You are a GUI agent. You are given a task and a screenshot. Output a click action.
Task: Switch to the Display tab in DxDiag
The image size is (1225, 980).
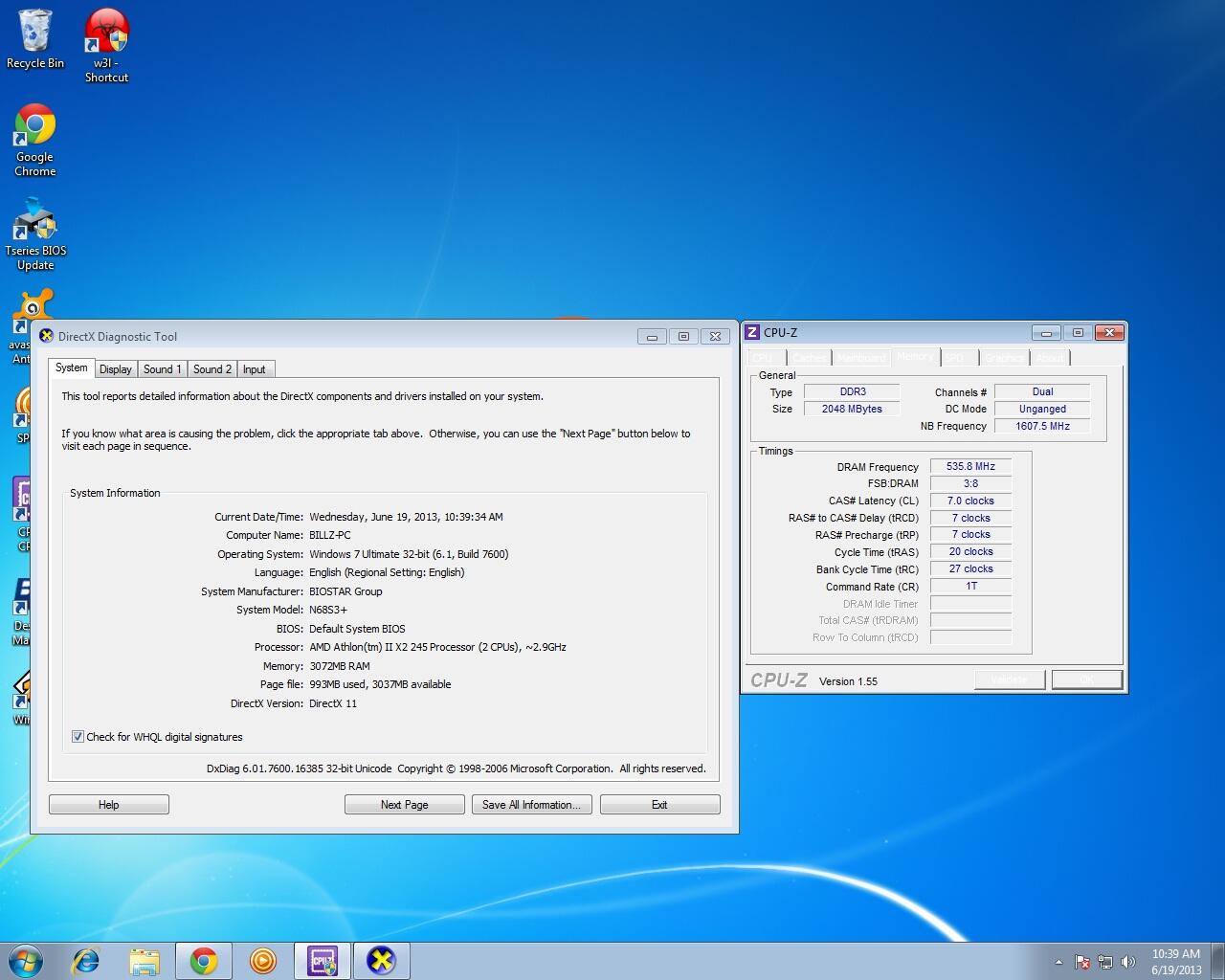coord(116,369)
